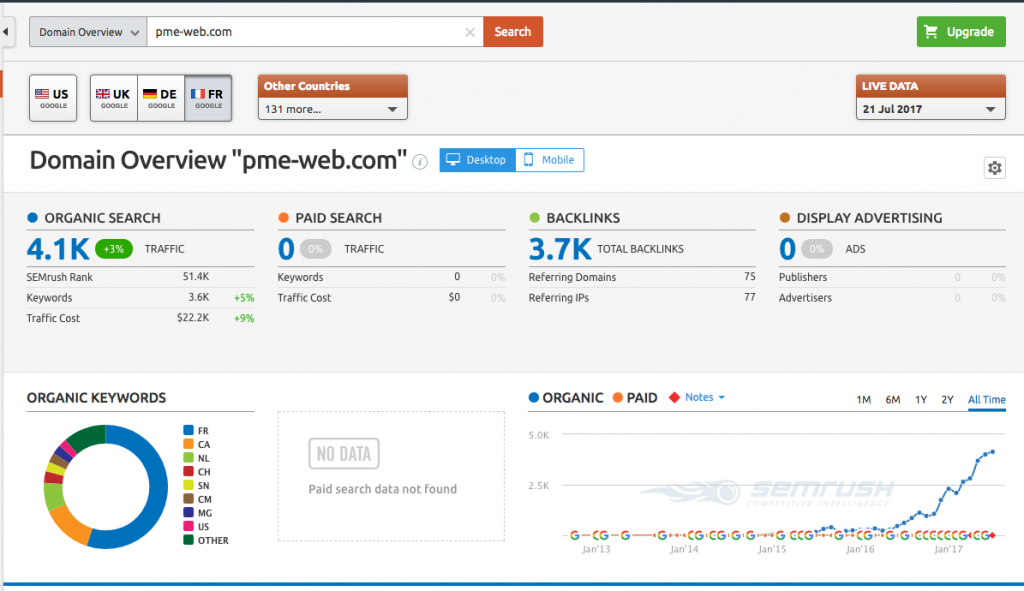The height and width of the screenshot is (591, 1024).
Task: Click the Referring Domains 75 value
Action: 750,277
